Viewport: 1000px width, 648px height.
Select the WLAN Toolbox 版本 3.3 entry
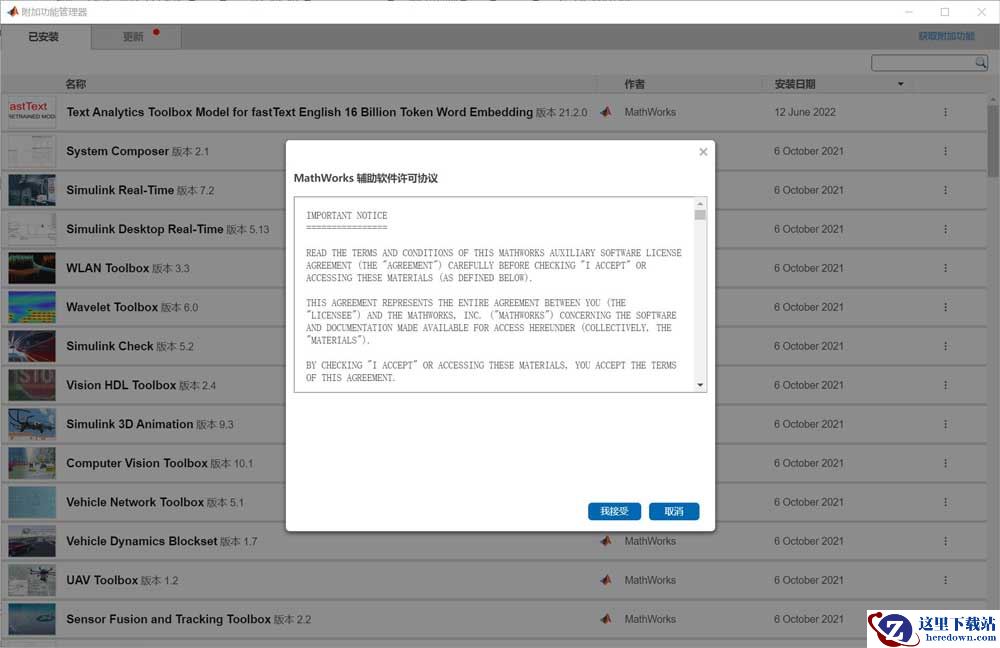tap(128, 268)
